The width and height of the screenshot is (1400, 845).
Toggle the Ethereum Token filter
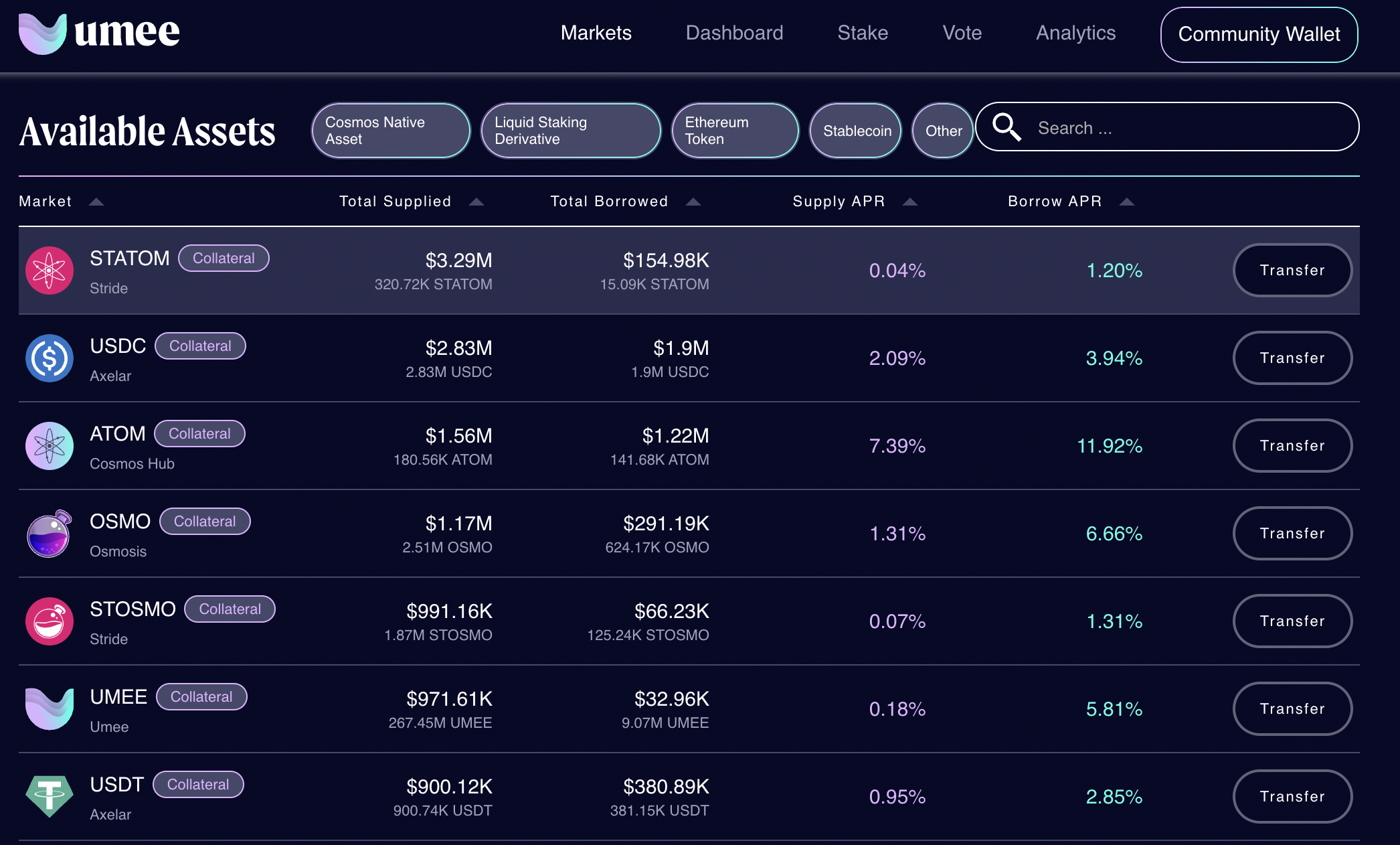coord(734,131)
